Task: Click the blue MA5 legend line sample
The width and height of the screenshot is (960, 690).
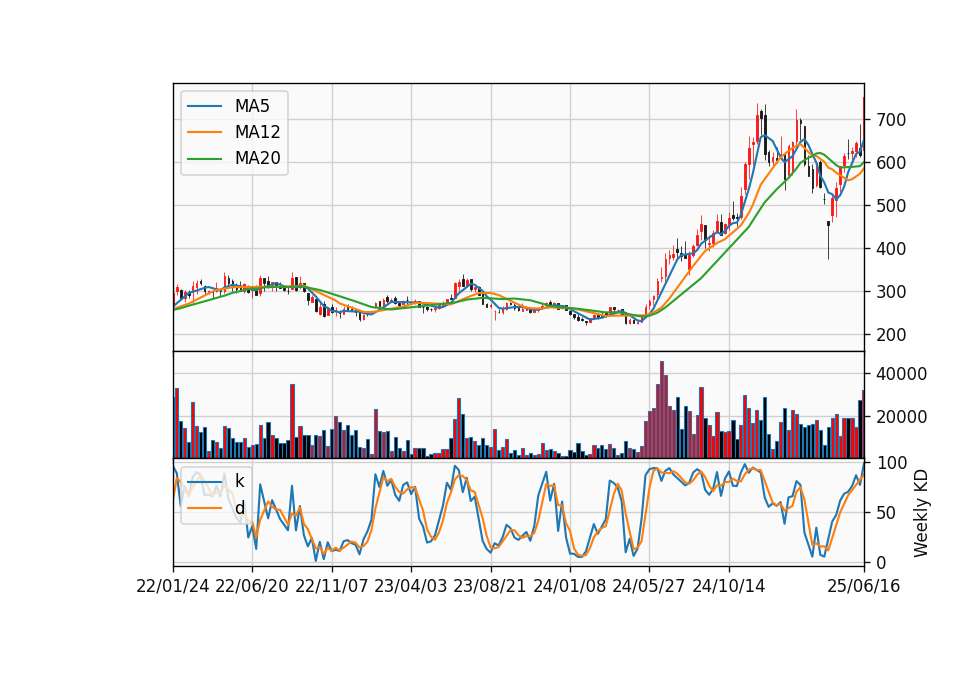Action: coord(204,106)
